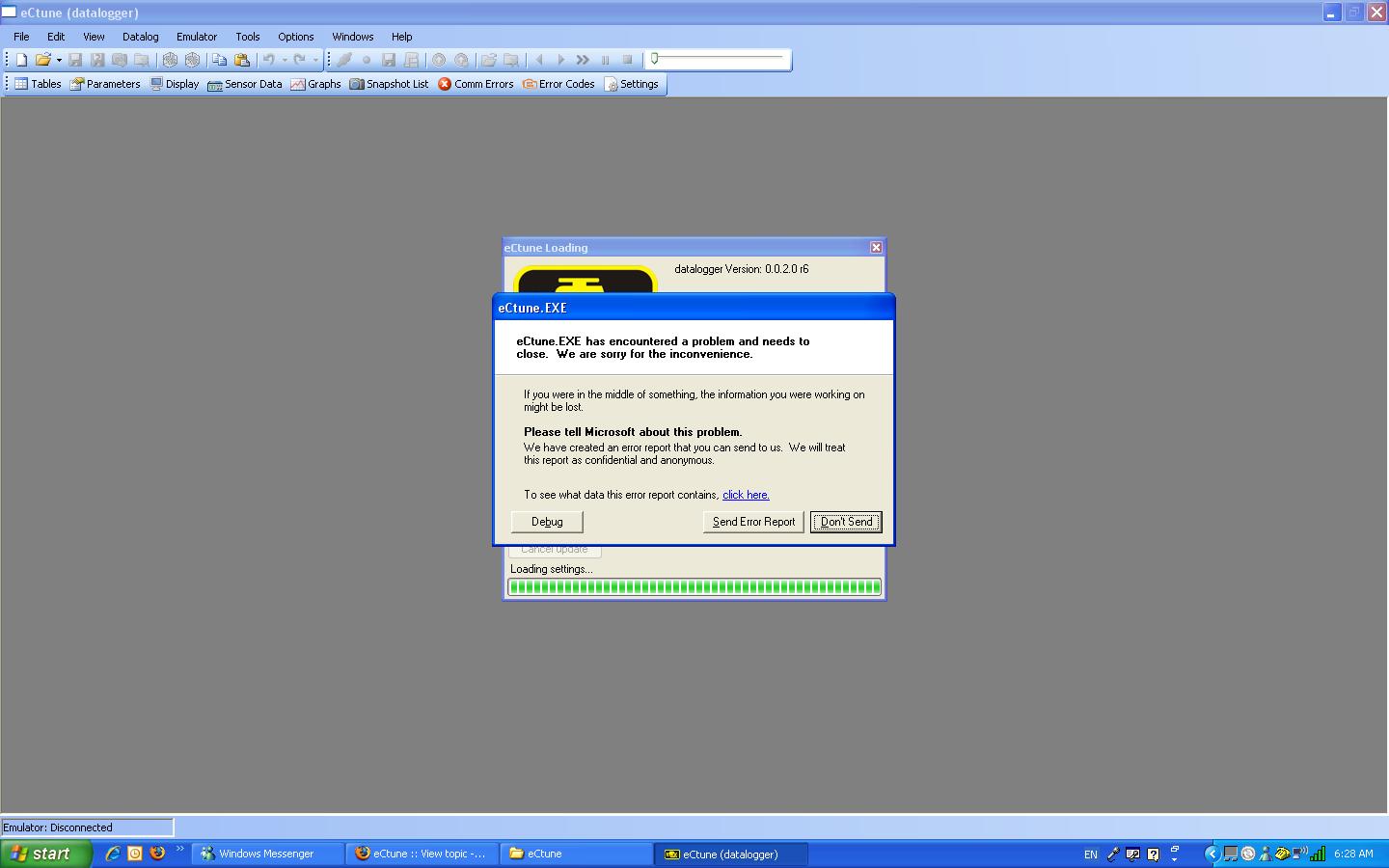Click the Undo arrow icon

269,60
